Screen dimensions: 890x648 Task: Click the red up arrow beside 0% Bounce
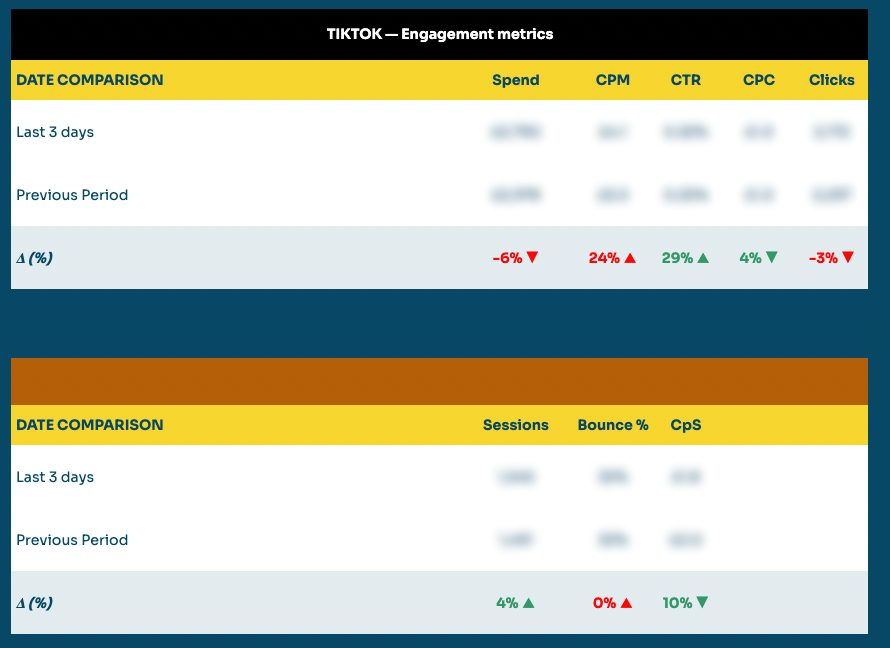pyautogui.click(x=627, y=603)
